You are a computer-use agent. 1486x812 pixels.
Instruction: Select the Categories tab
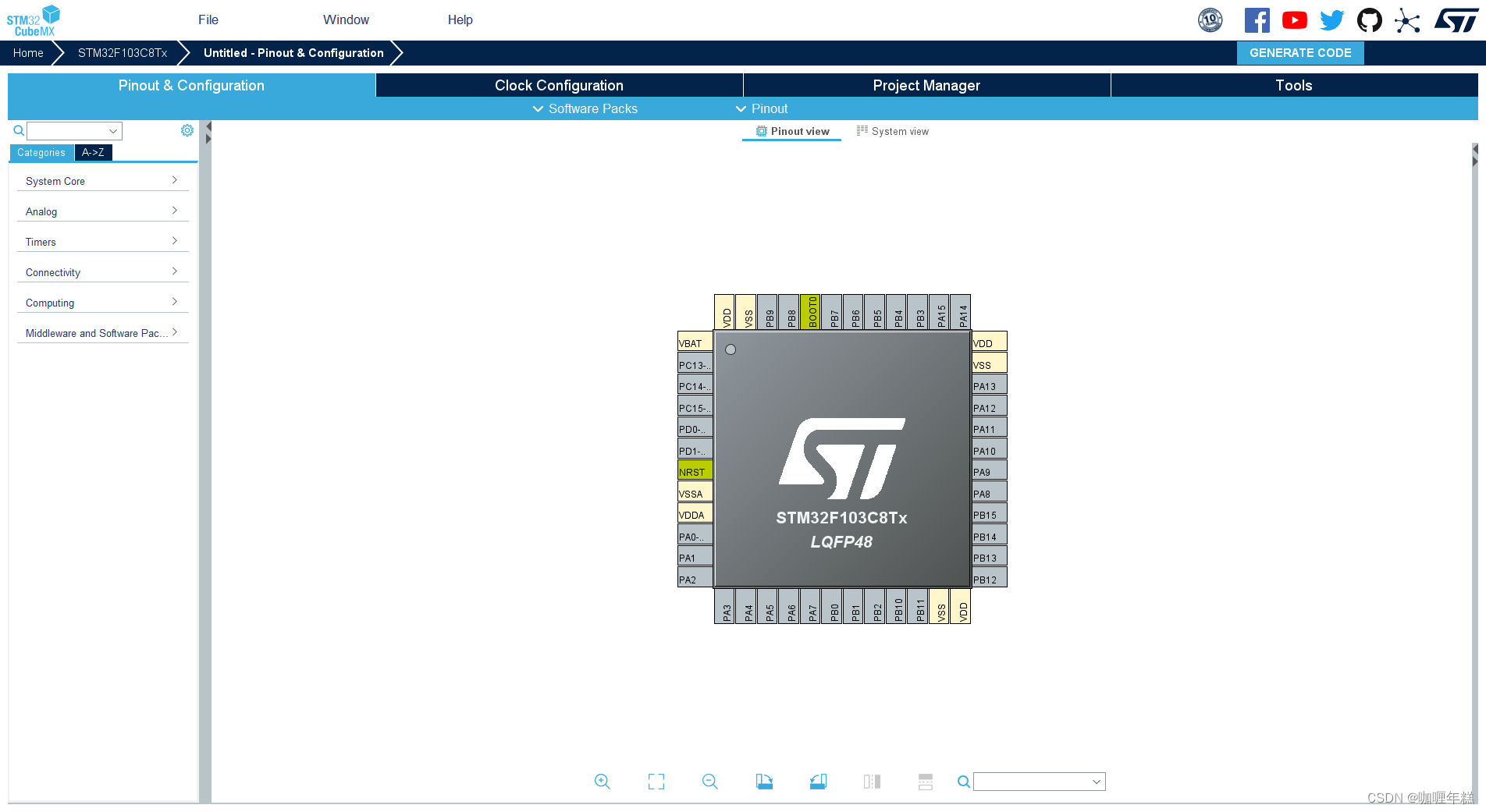(x=41, y=153)
